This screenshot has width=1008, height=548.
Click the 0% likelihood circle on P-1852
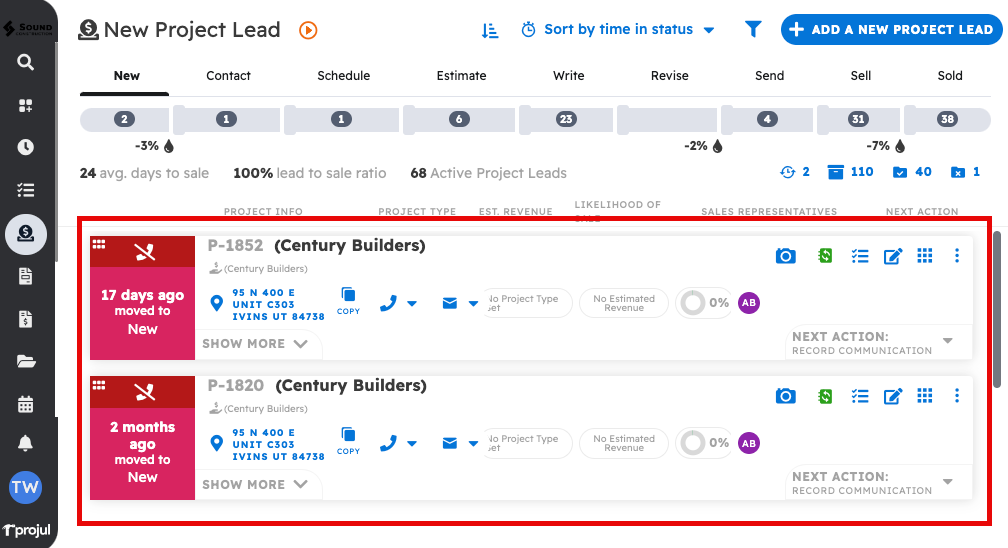691,303
